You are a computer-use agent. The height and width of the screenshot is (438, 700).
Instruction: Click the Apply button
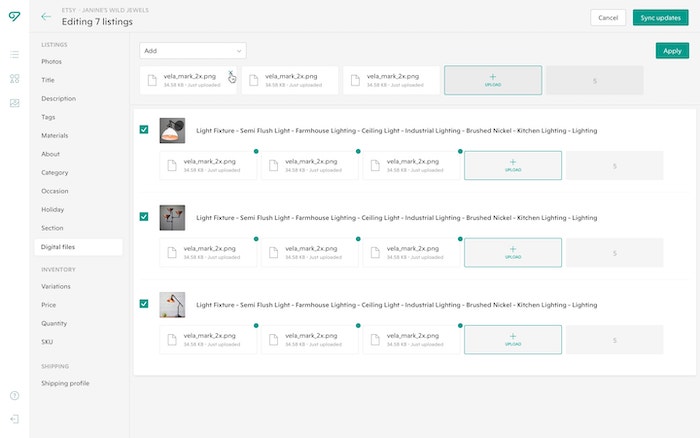[672, 51]
